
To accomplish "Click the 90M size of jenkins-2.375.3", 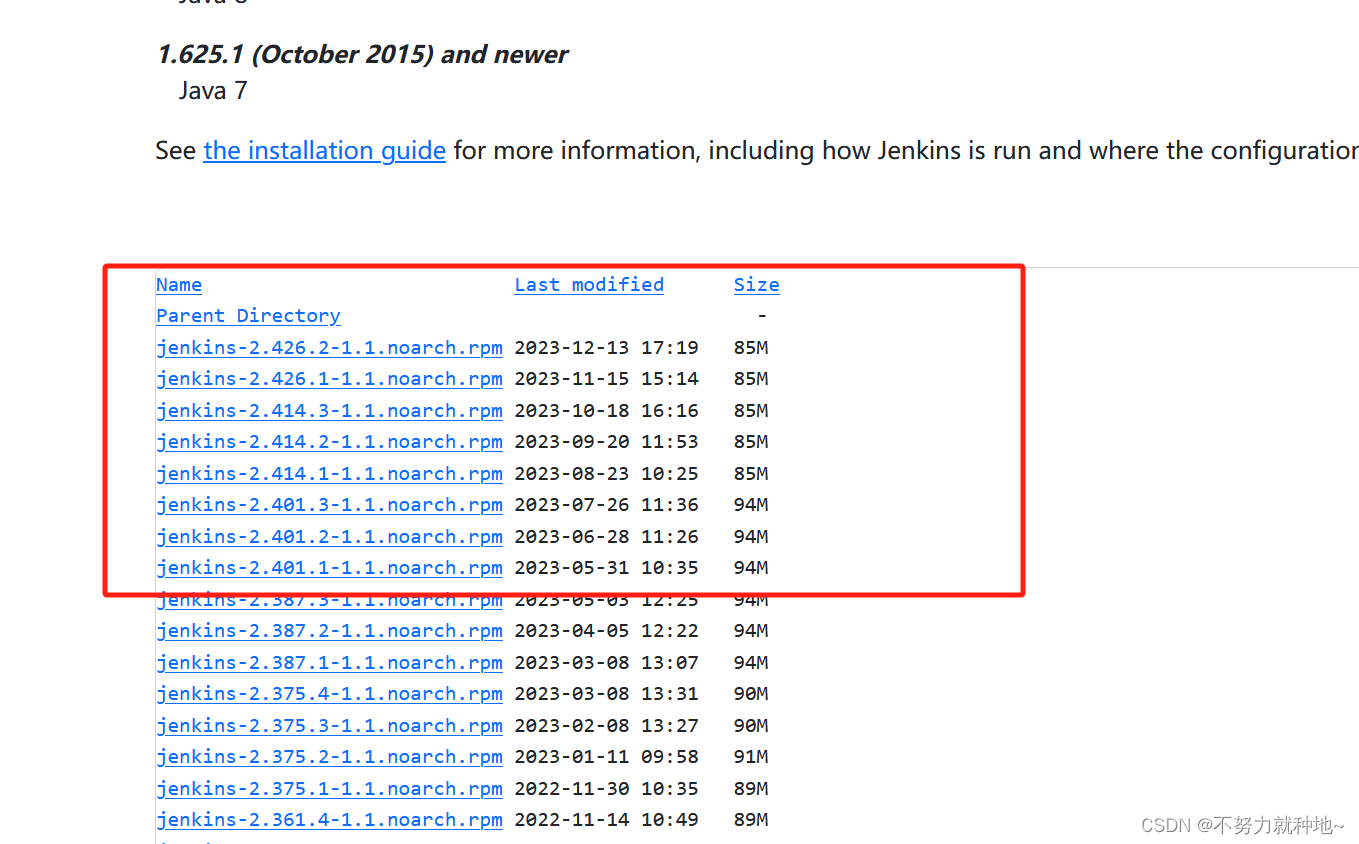I will click(x=751, y=726).
